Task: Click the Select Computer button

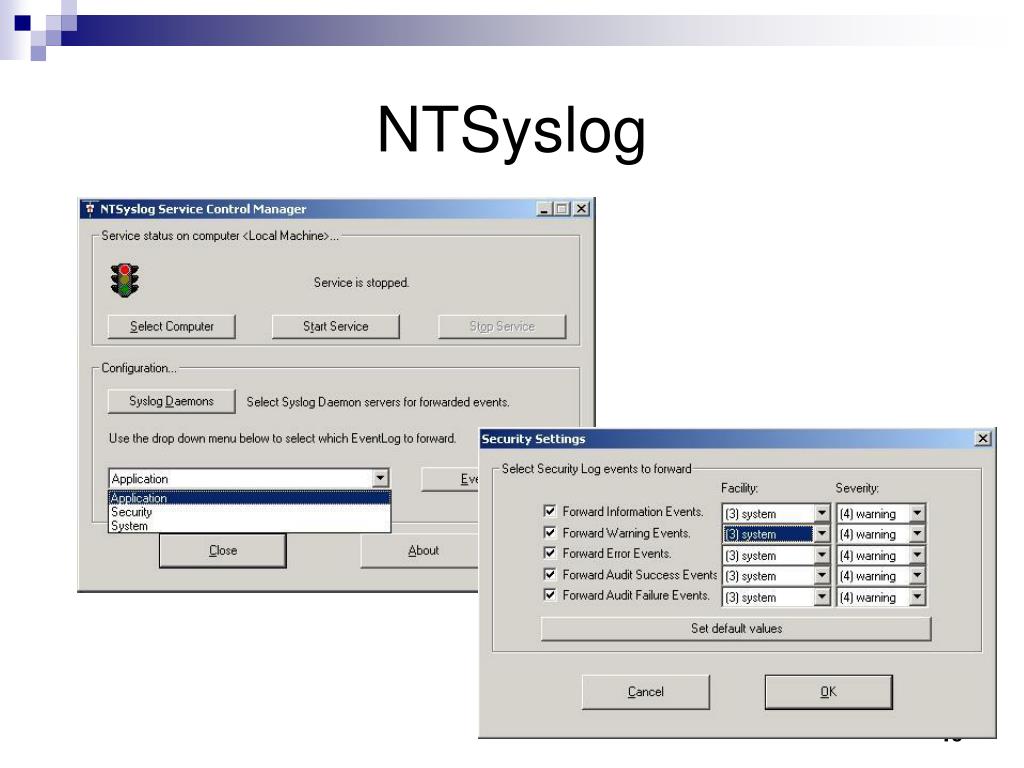Action: pos(172,327)
